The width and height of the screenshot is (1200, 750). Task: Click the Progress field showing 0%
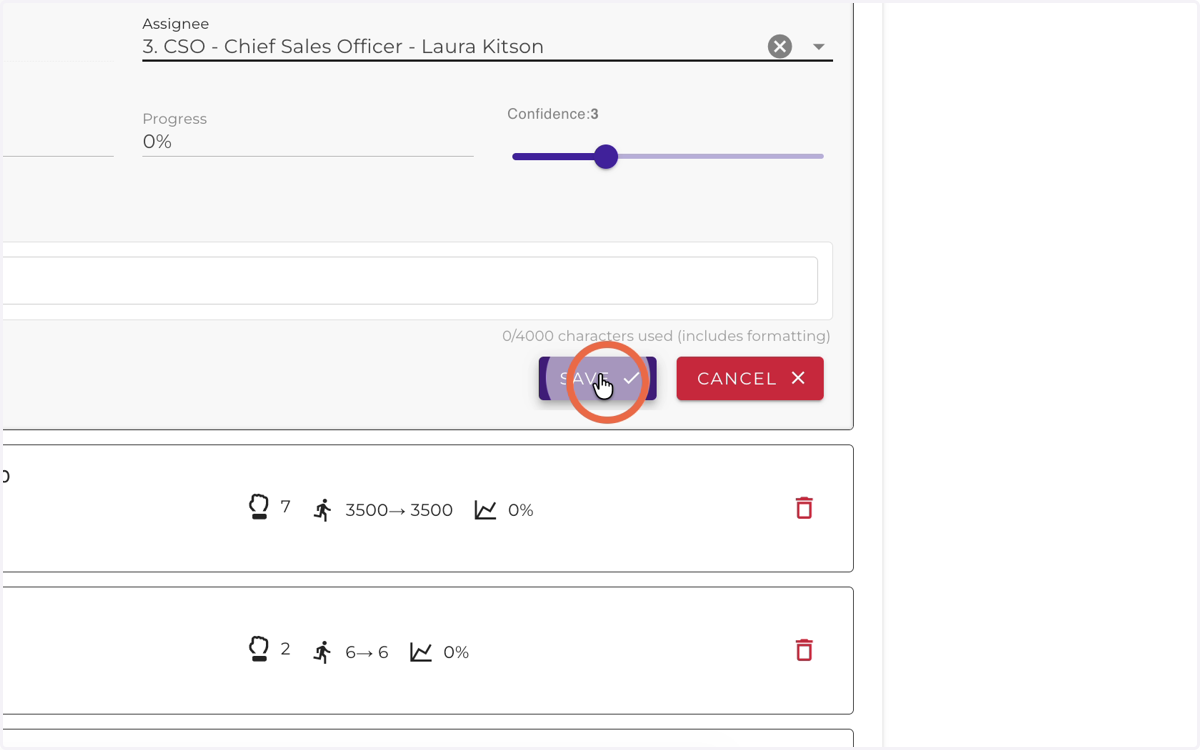click(307, 142)
